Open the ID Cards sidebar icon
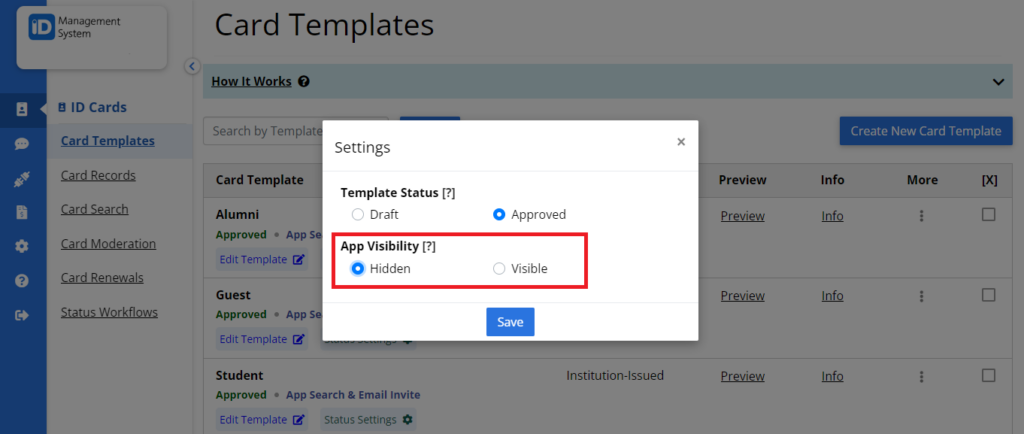1024x434 pixels. point(22,110)
